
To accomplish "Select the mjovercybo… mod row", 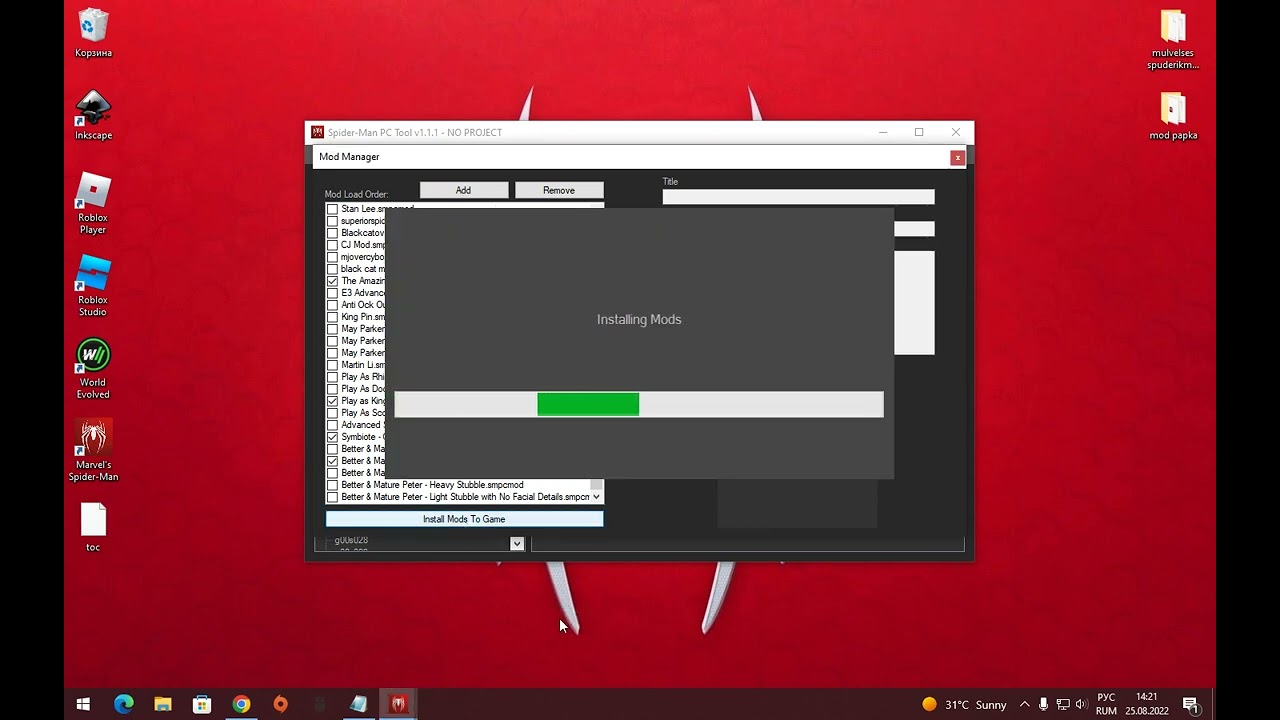I will pos(362,257).
